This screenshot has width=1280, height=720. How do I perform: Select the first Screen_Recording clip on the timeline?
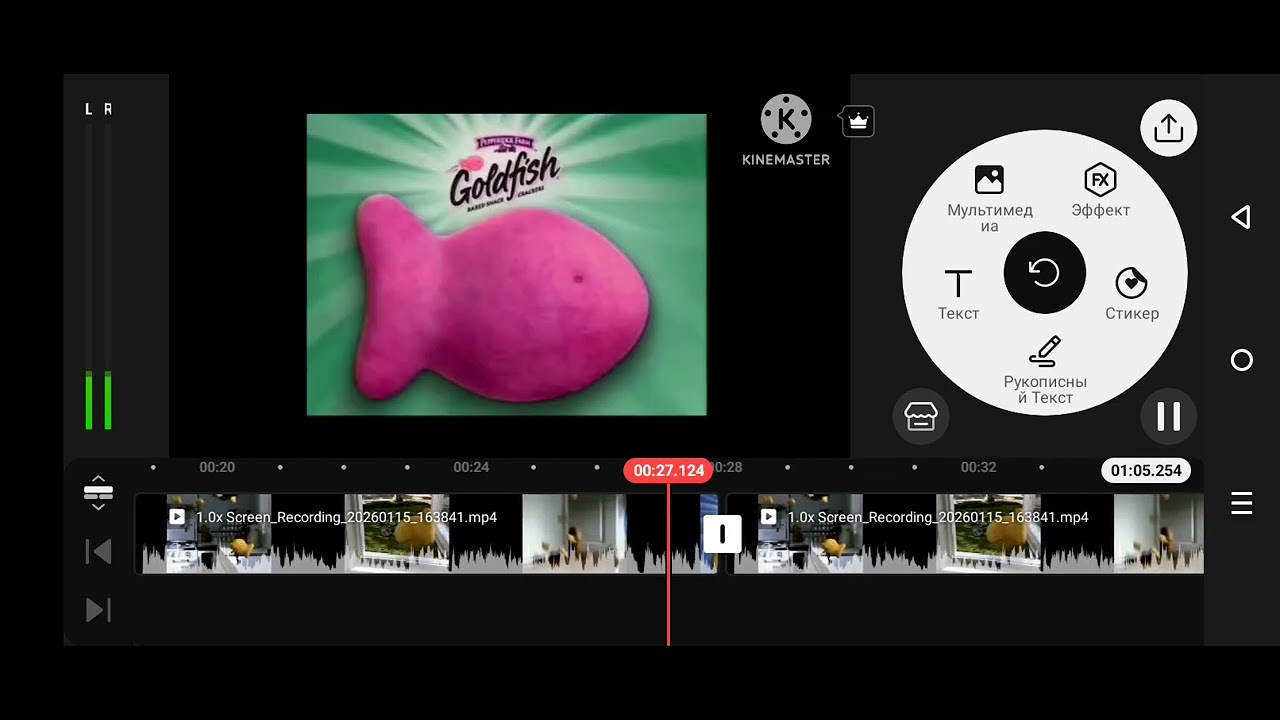(x=426, y=534)
